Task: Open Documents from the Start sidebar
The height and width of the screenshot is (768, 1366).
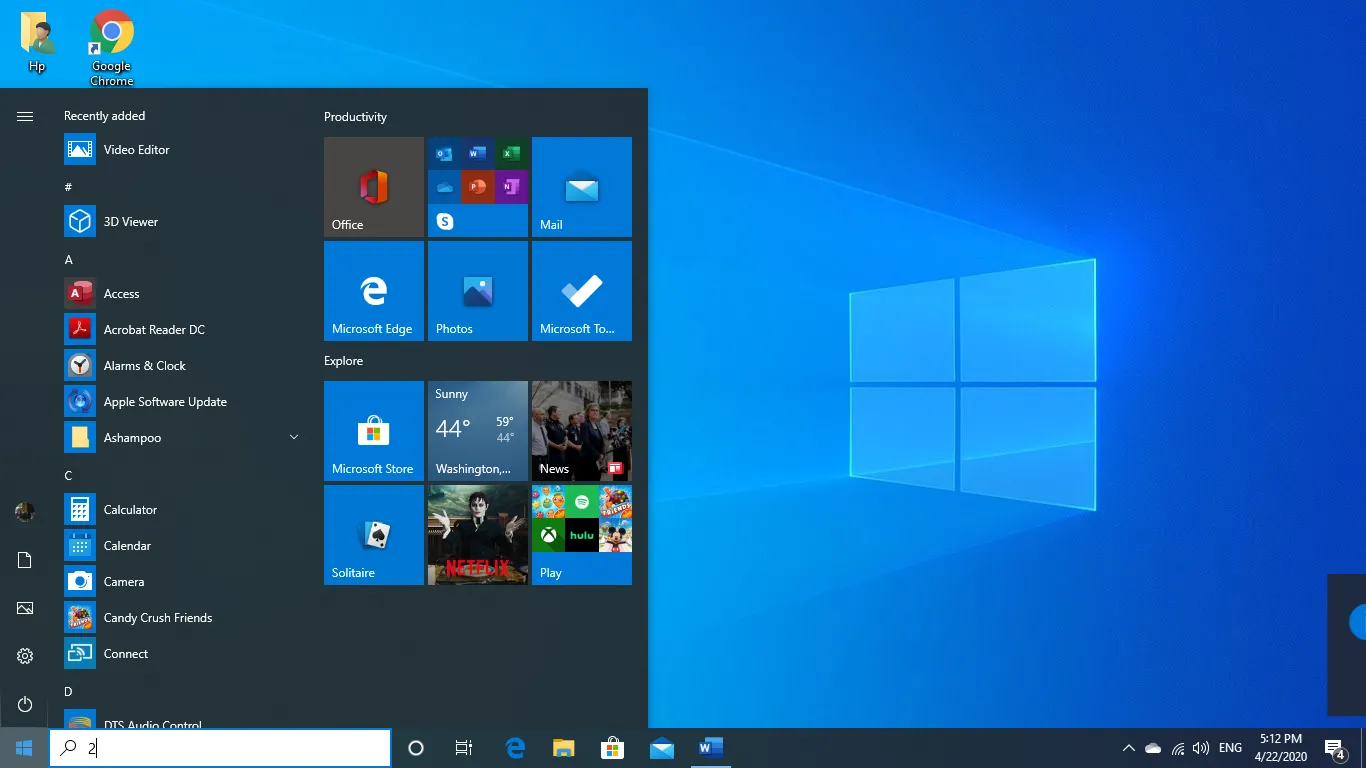Action: (x=25, y=560)
